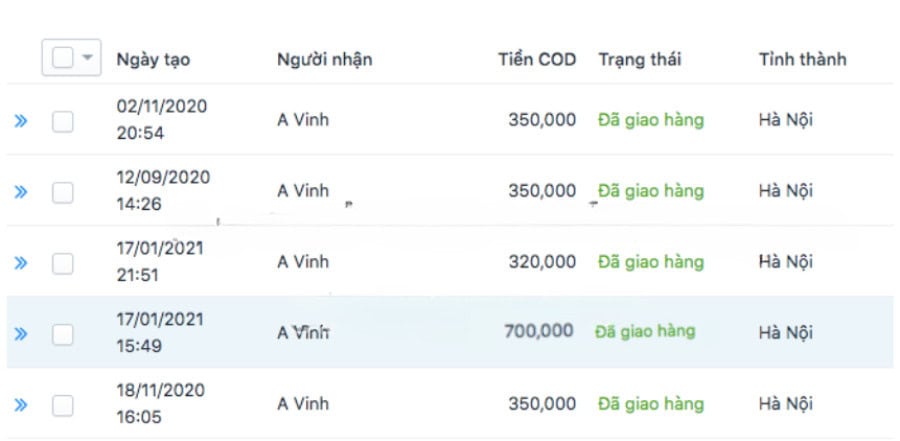Click the 02/11/2020 20:54 date cell

pyautogui.click(x=162, y=119)
